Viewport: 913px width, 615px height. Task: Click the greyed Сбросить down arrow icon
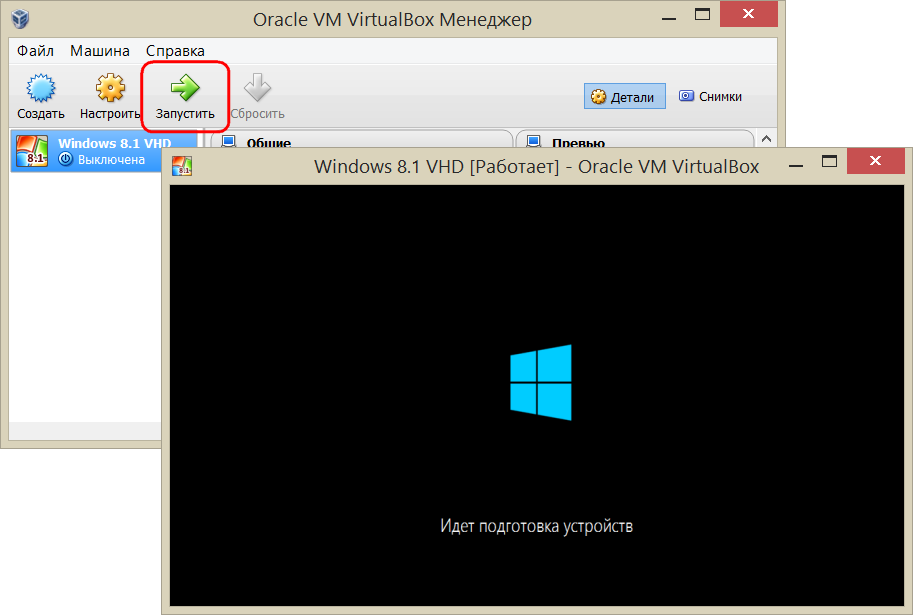click(257, 88)
